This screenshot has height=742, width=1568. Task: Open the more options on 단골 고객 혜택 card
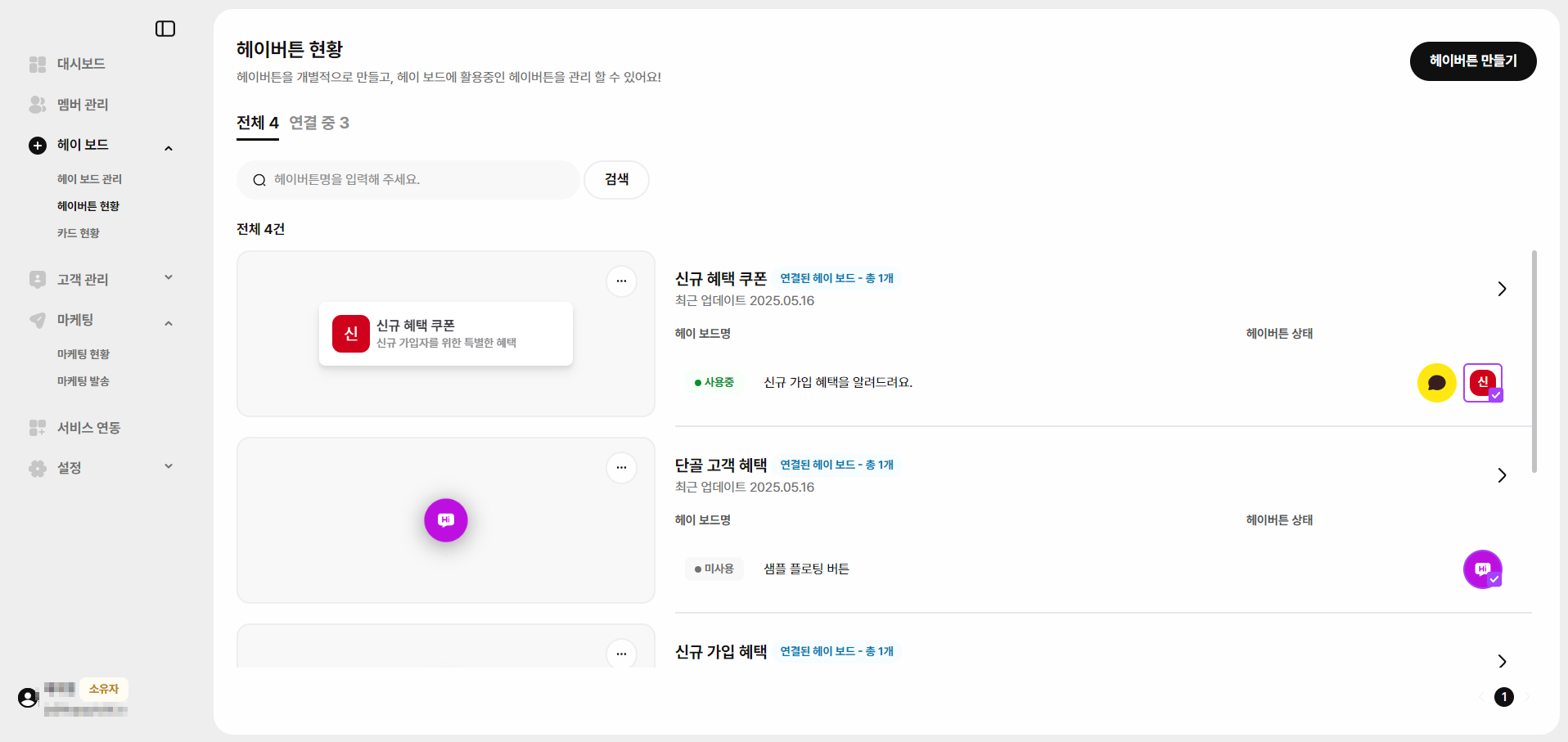point(621,468)
